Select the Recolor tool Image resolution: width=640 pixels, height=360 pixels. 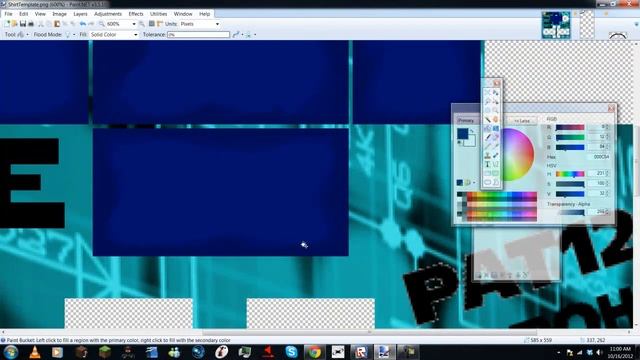click(496, 155)
